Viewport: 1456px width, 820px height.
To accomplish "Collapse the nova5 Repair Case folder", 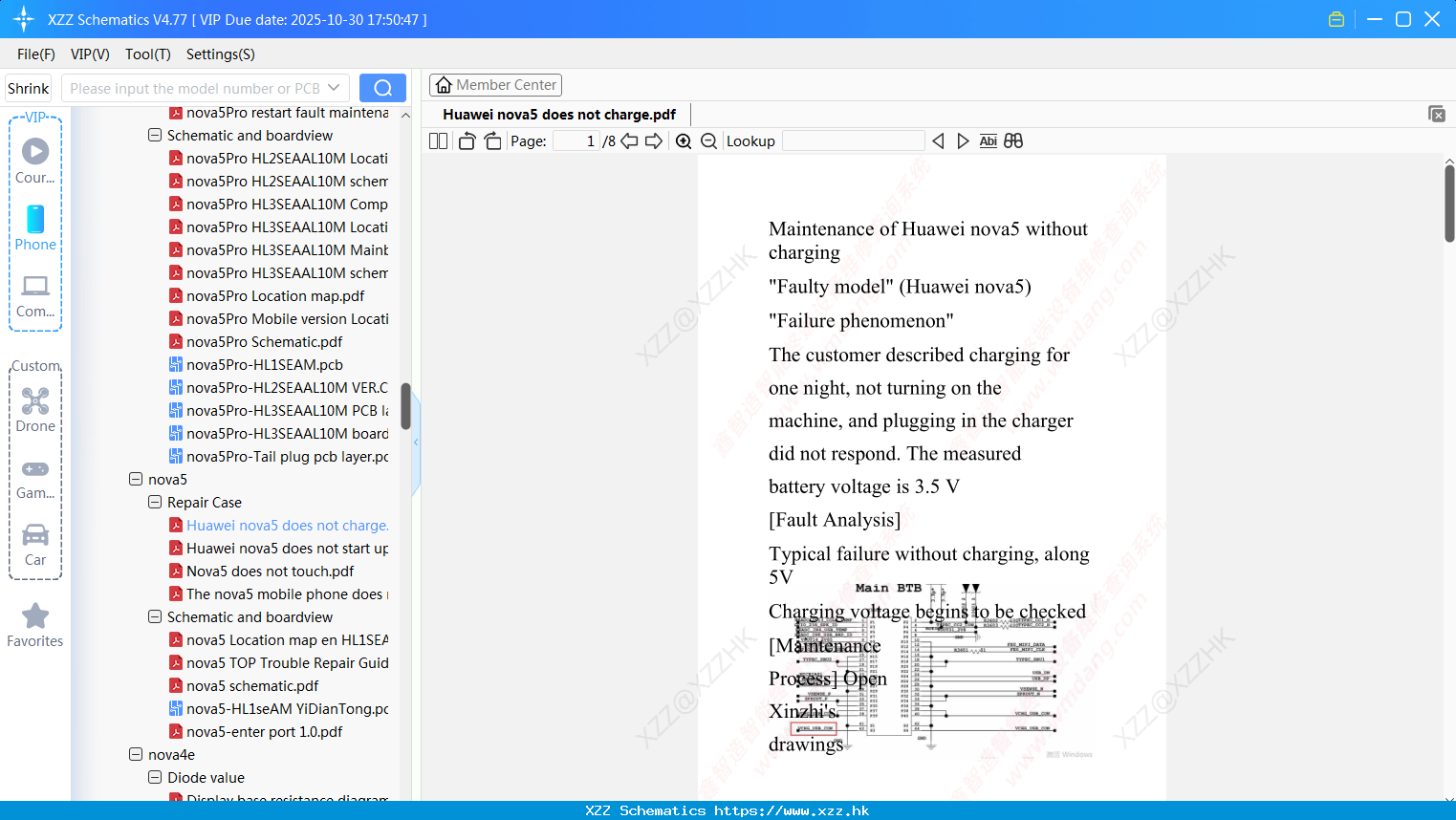I will (x=155, y=502).
